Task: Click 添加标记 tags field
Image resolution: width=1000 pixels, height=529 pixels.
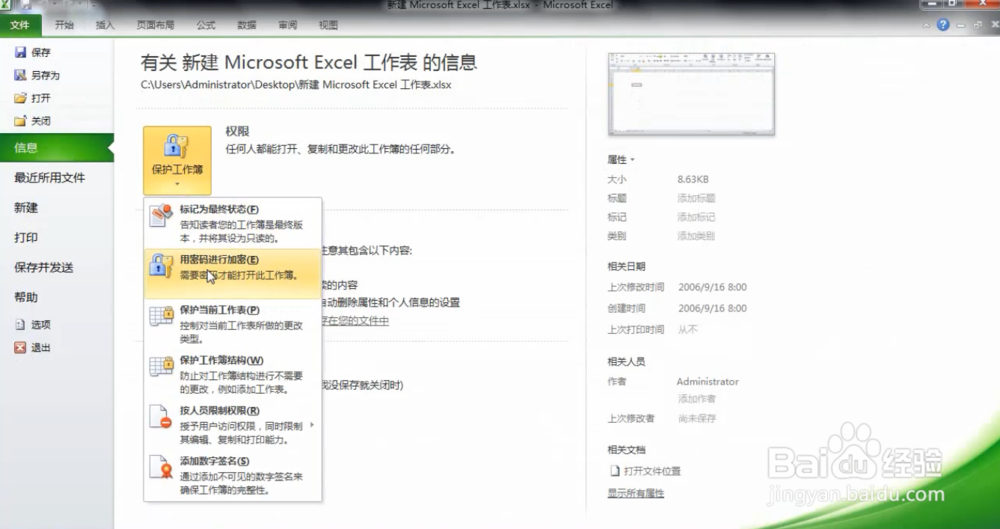Action: (x=696, y=217)
